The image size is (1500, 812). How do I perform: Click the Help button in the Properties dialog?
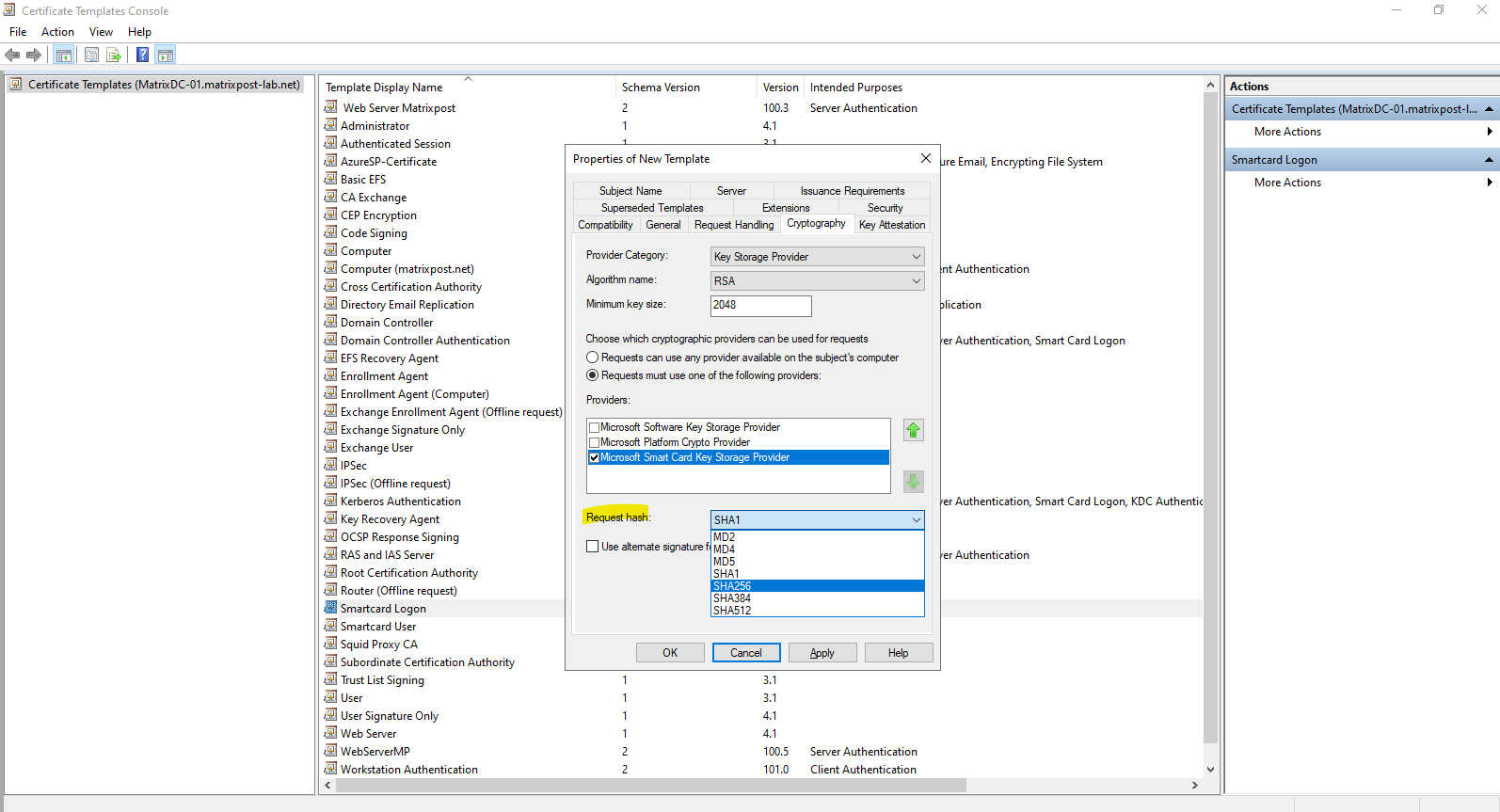(x=899, y=653)
